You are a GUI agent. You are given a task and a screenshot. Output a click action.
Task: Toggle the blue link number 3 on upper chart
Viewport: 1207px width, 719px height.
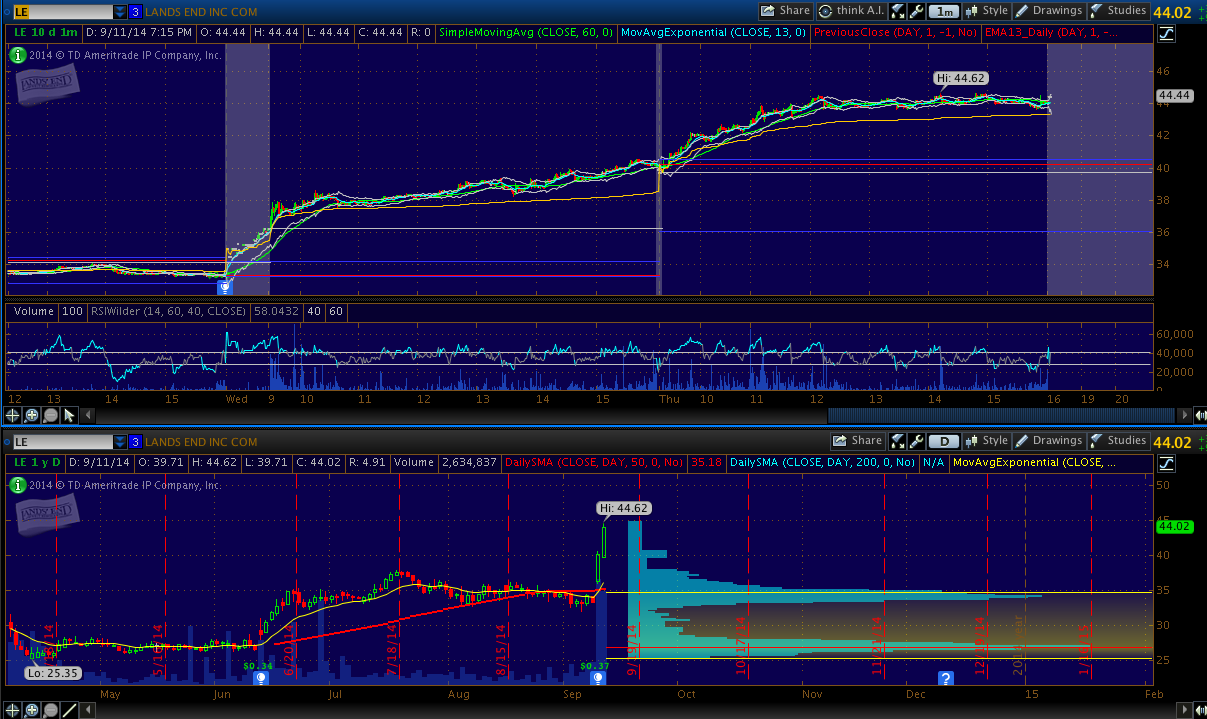135,11
